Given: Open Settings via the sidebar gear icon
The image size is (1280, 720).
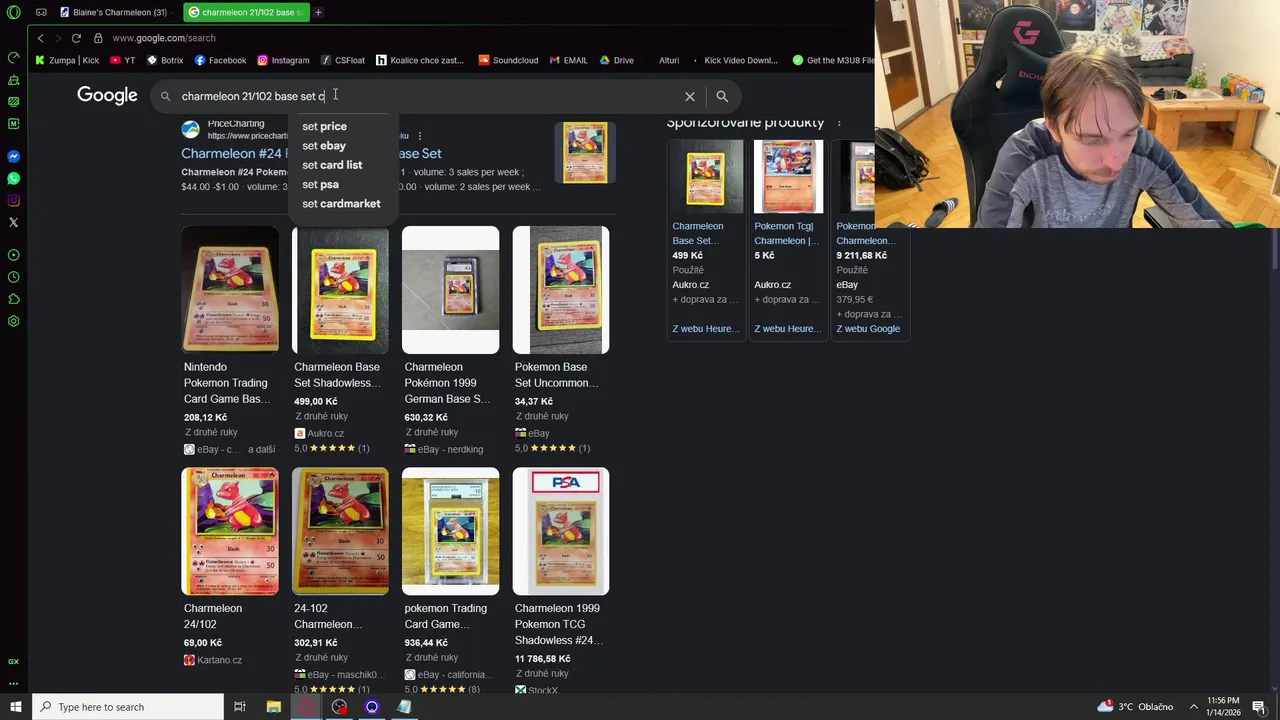Looking at the screenshot, I should (13, 321).
